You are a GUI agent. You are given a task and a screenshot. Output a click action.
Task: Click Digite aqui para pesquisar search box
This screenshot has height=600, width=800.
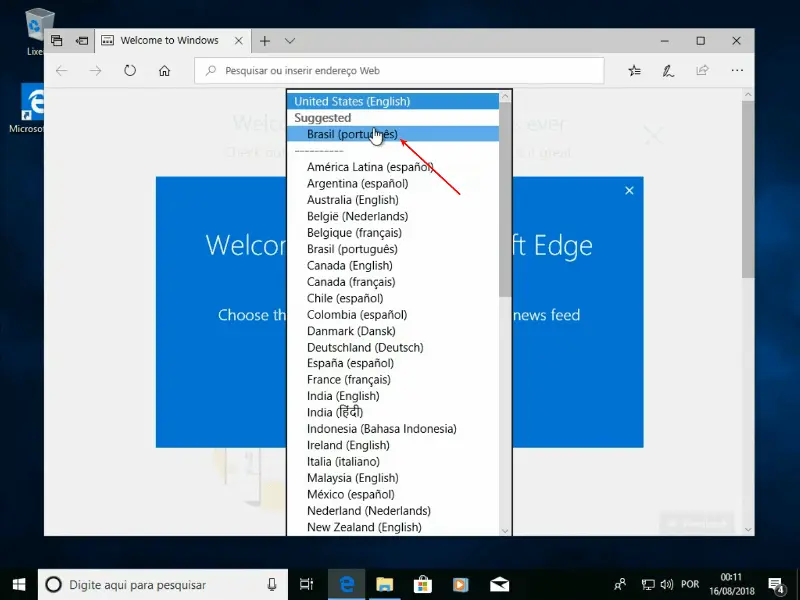(163, 585)
